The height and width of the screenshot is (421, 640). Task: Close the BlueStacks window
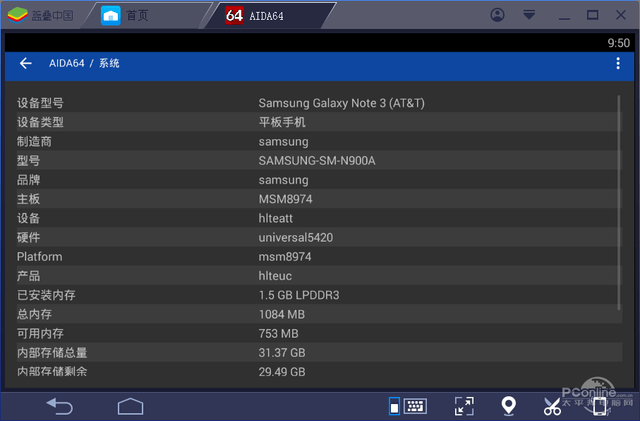[621, 15]
